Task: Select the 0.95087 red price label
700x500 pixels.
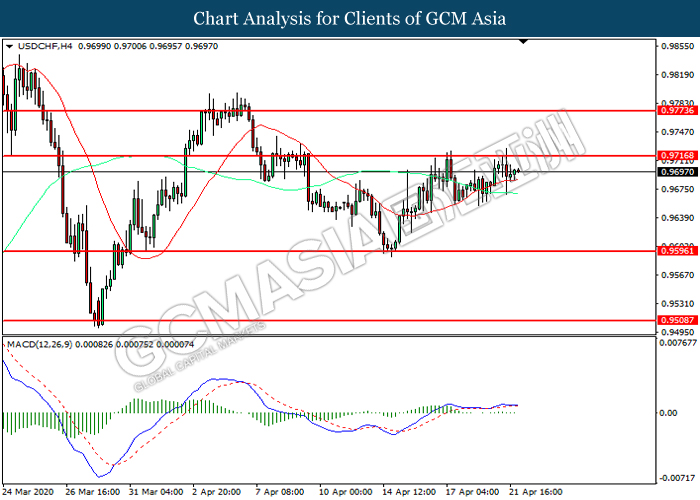Action: click(x=677, y=320)
